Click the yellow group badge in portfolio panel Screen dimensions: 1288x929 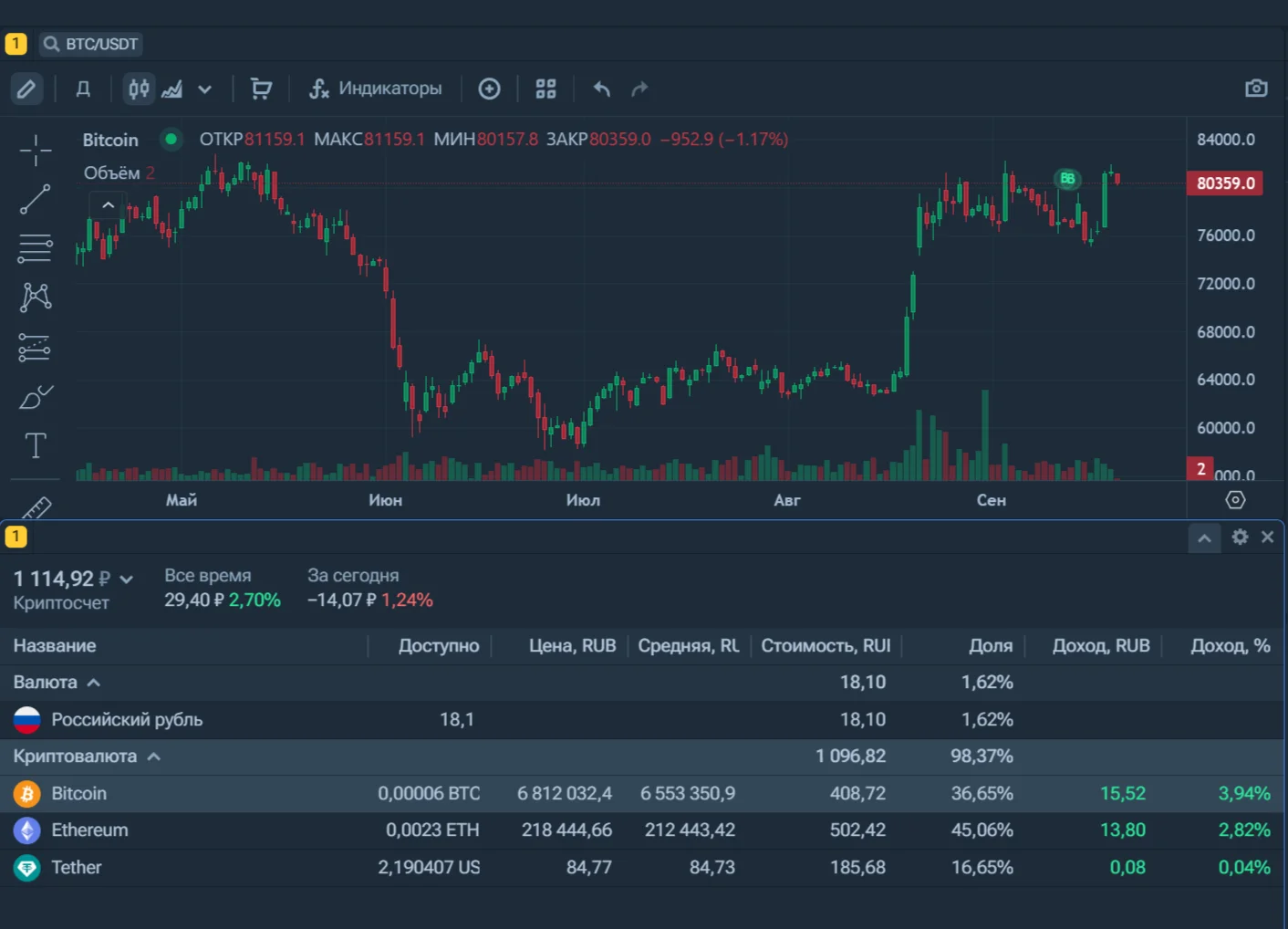point(16,537)
